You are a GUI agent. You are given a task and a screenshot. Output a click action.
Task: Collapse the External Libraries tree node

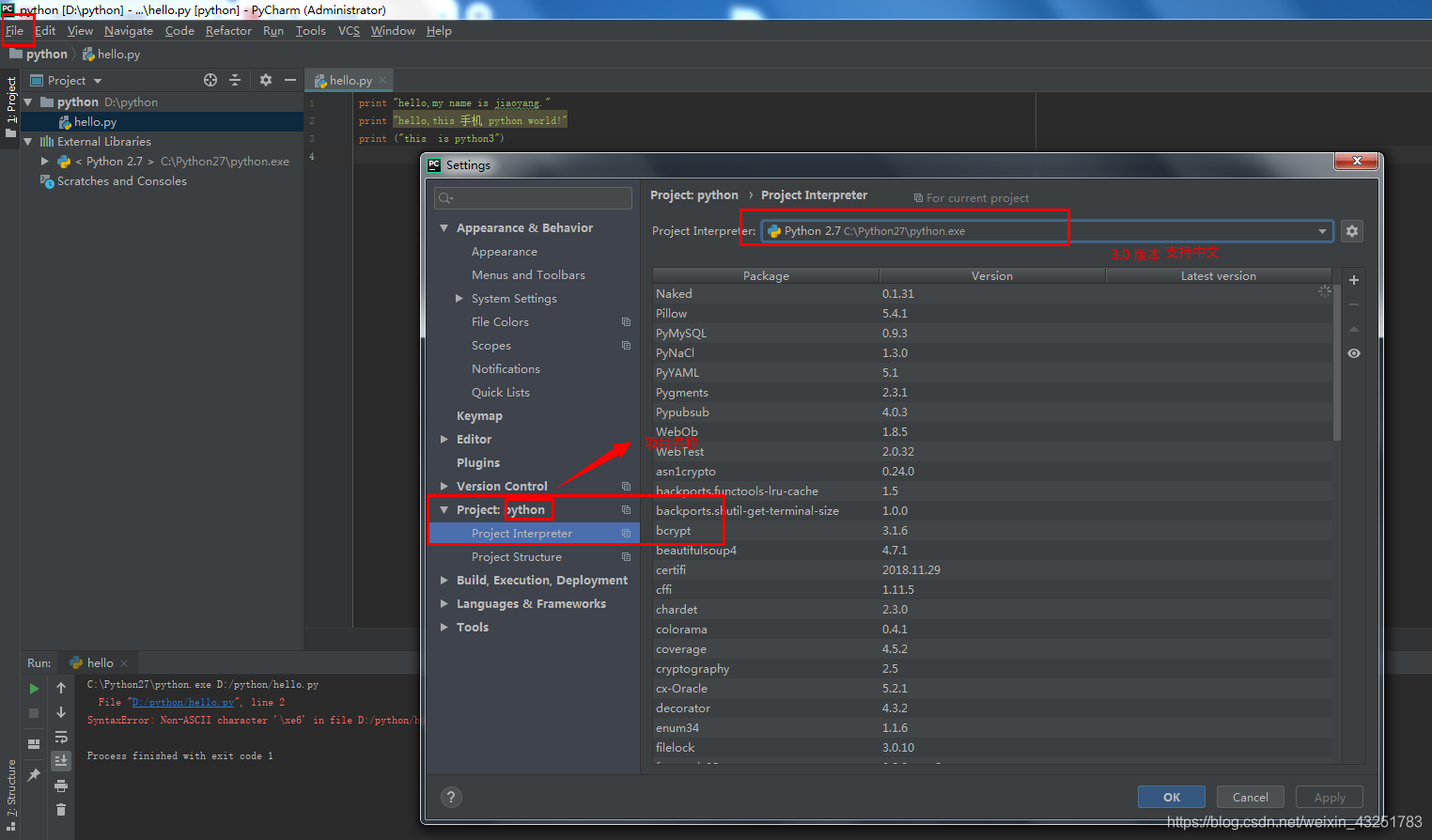tap(28, 142)
